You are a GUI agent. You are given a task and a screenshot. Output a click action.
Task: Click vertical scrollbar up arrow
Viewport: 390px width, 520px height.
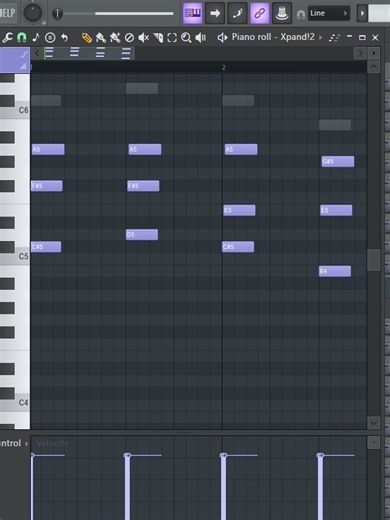pyautogui.click(x=374, y=67)
